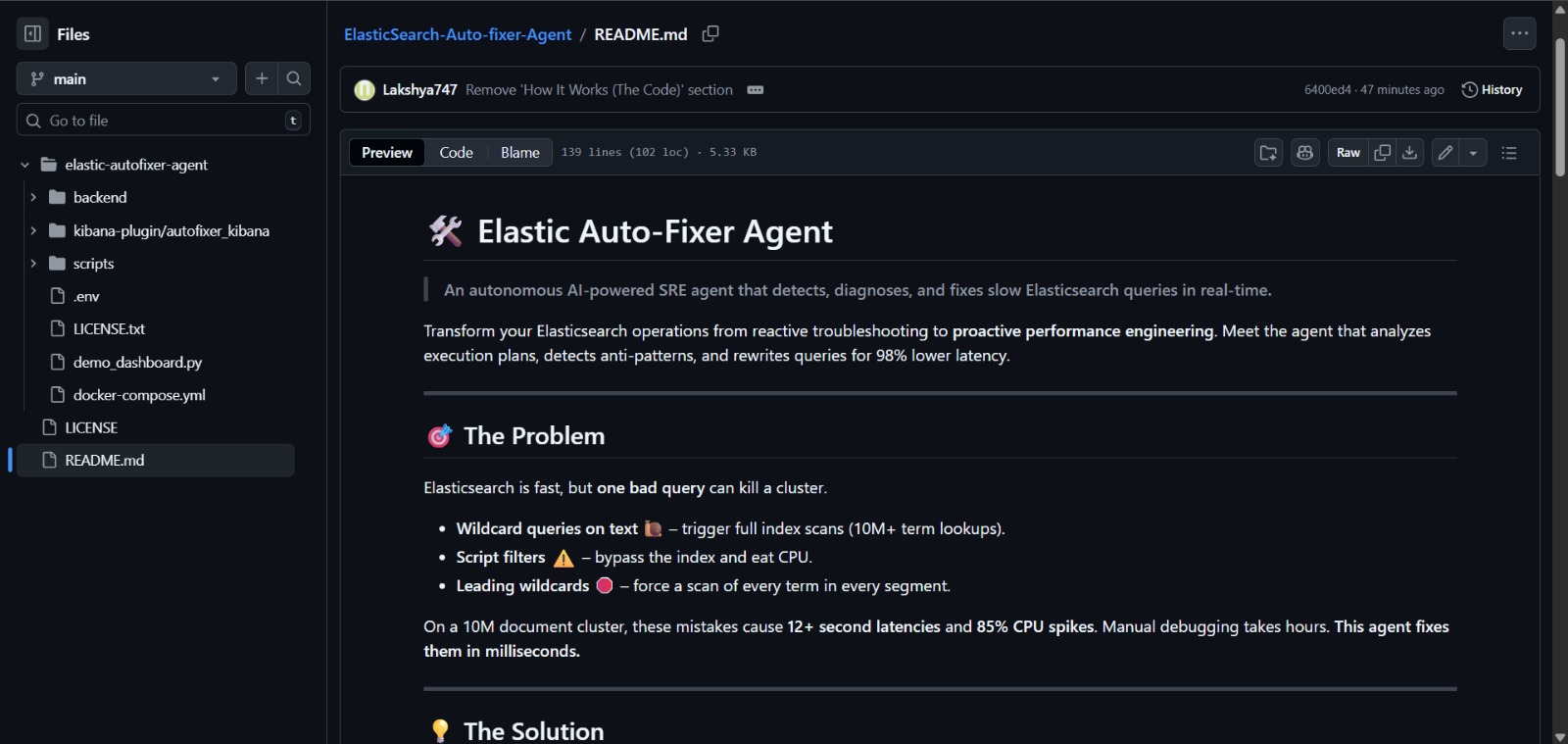This screenshot has width=1568, height=744.
Task: Open file search magnifier icon
Action: pos(294,78)
